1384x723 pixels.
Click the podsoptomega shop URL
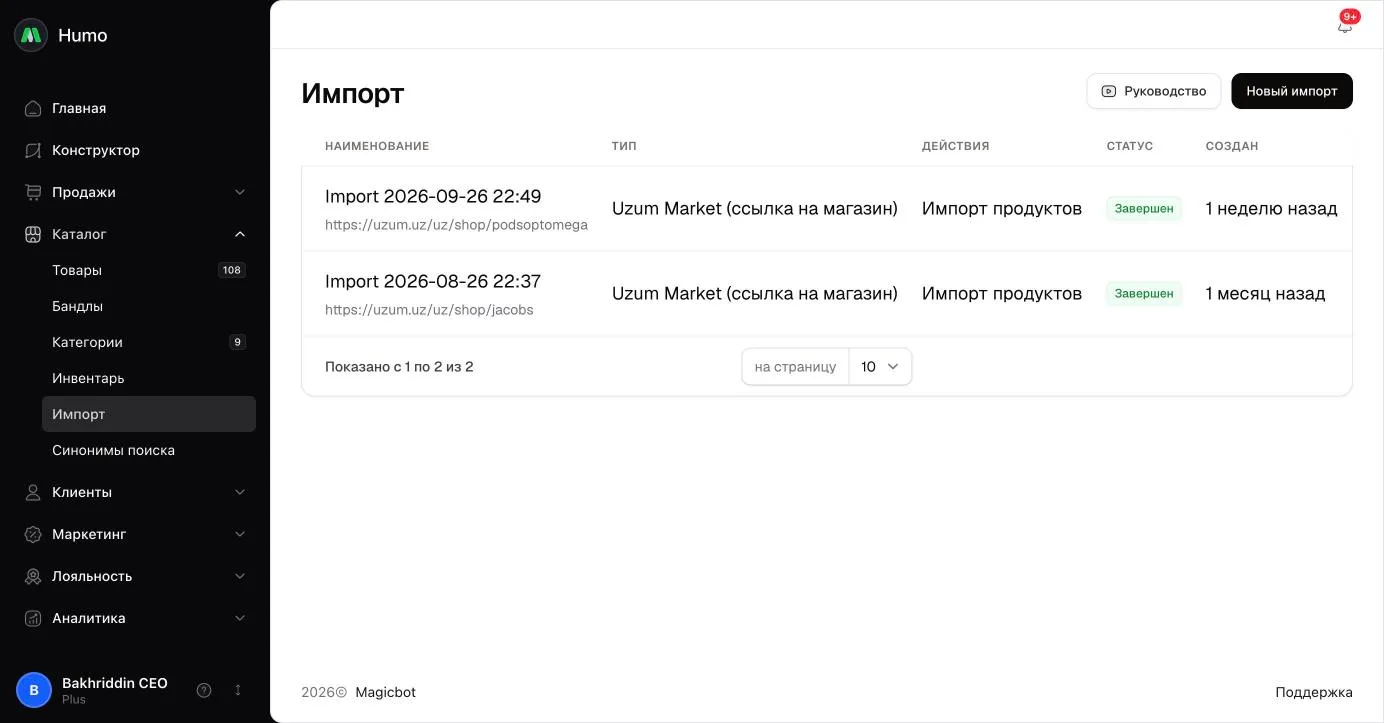point(456,225)
